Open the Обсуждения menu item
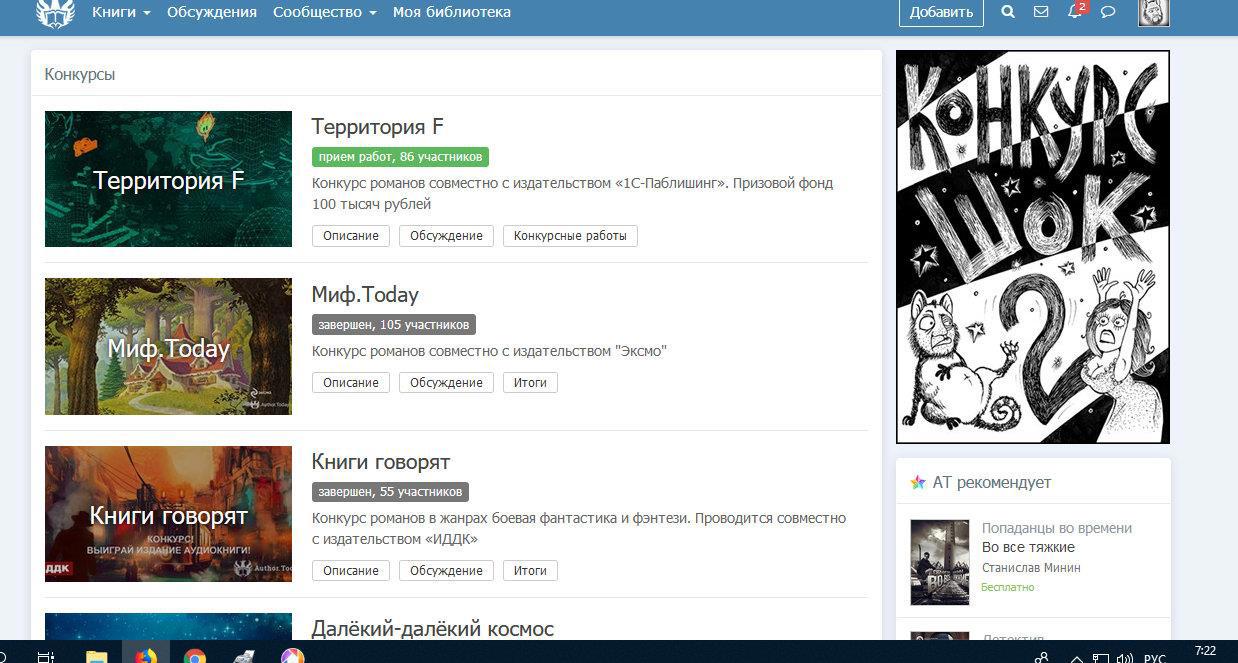Image resolution: width=1238 pixels, height=663 pixels. click(212, 12)
